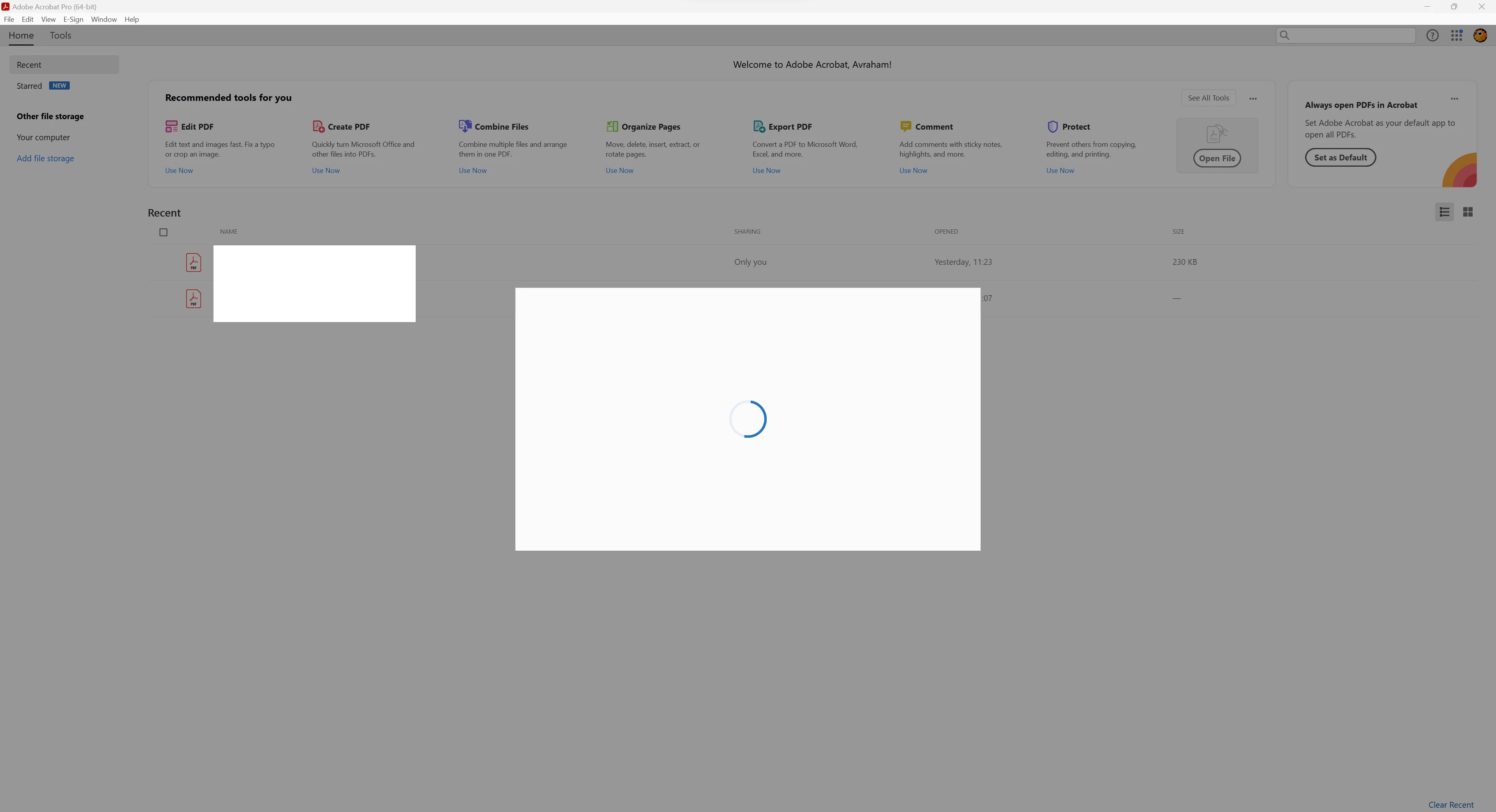Tick the select-all checkbox in Recent

tap(163, 232)
